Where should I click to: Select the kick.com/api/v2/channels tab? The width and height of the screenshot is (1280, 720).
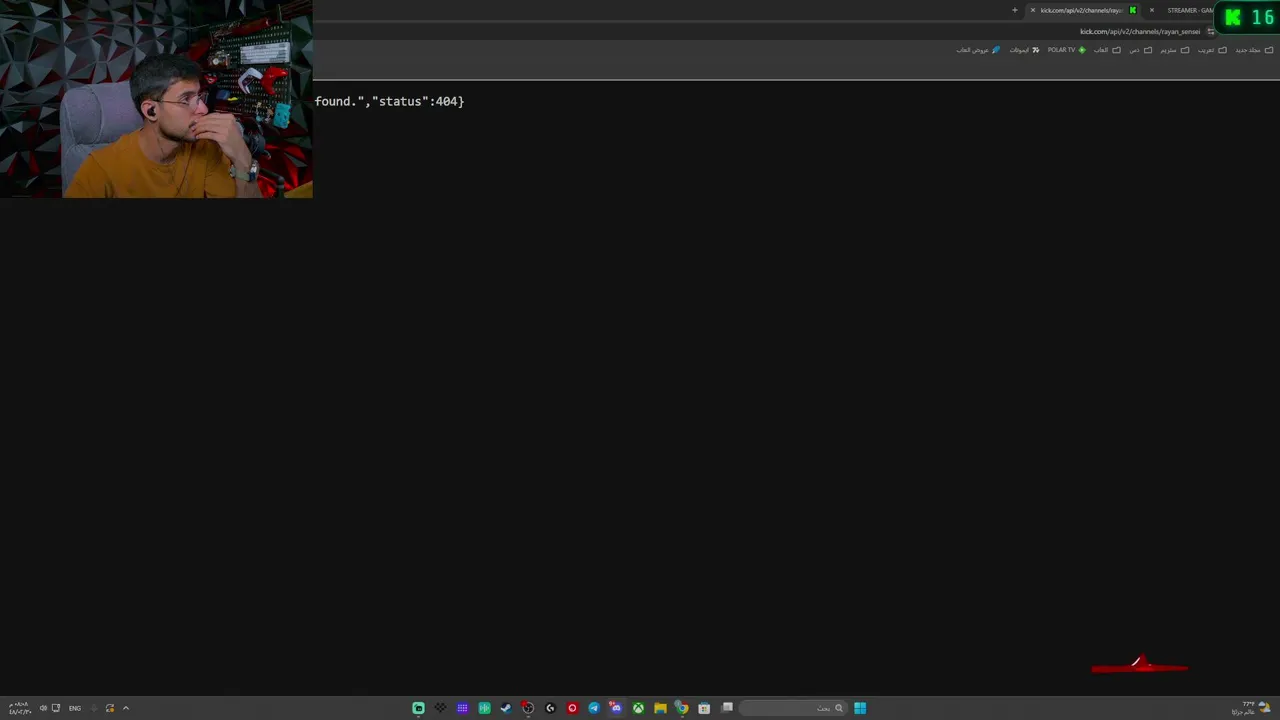1085,10
